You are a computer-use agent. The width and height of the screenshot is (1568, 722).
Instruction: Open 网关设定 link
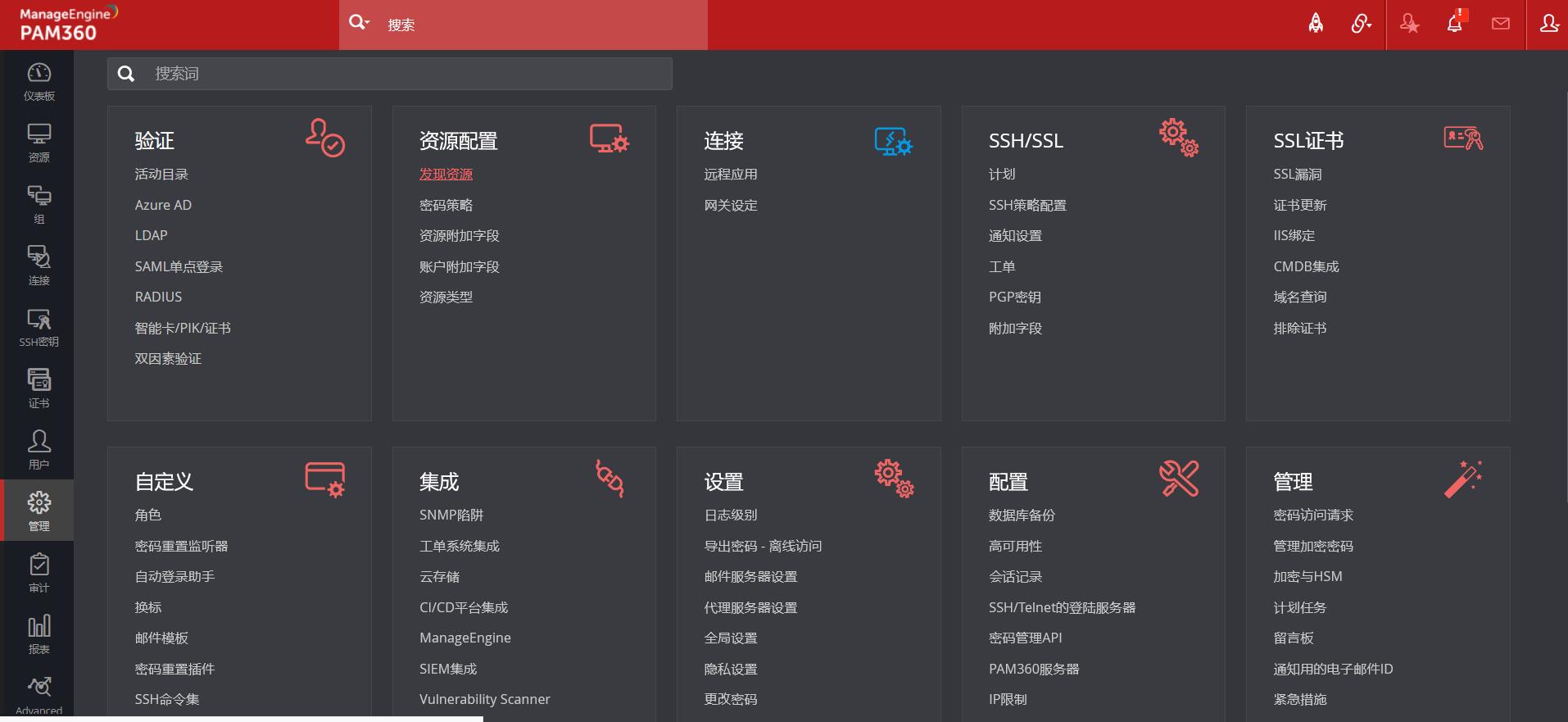point(731,205)
